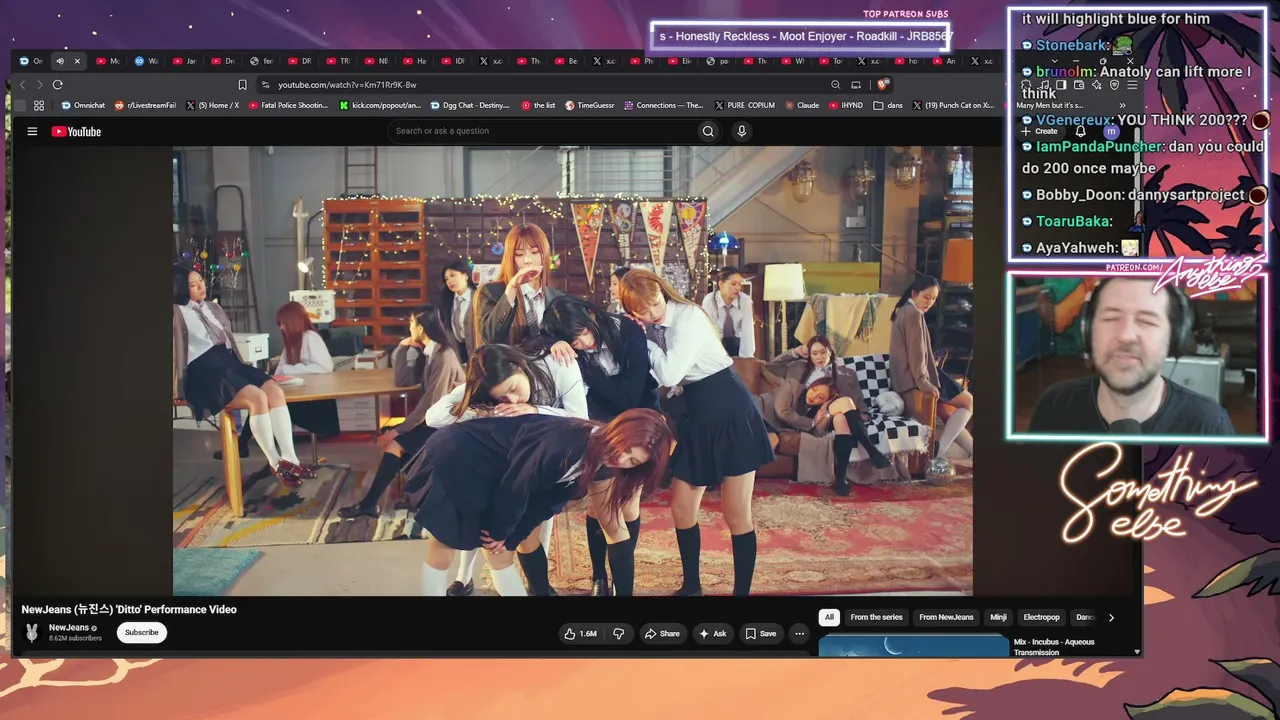
Task: Expand the 'dans' bookmarks folder
Action: coord(888,105)
